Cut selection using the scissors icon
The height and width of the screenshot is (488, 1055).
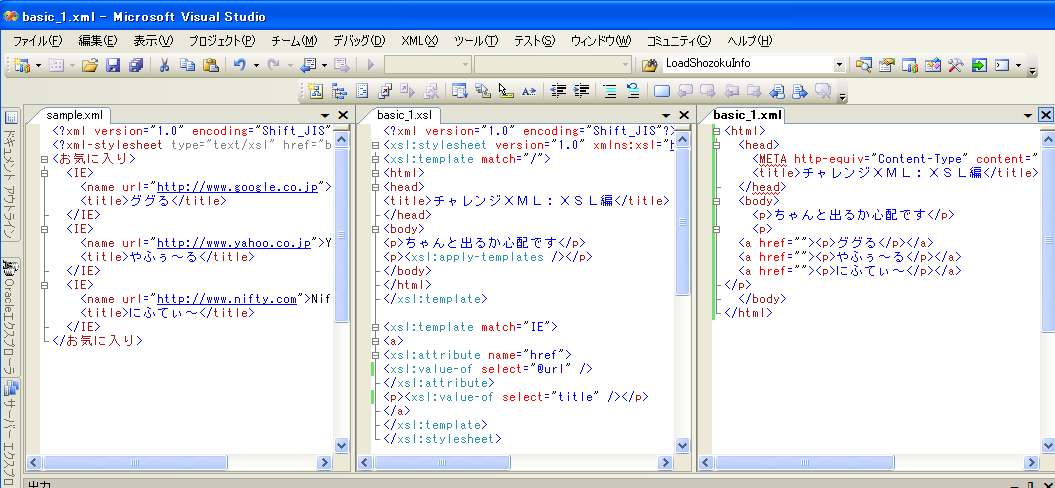pyautogui.click(x=164, y=65)
